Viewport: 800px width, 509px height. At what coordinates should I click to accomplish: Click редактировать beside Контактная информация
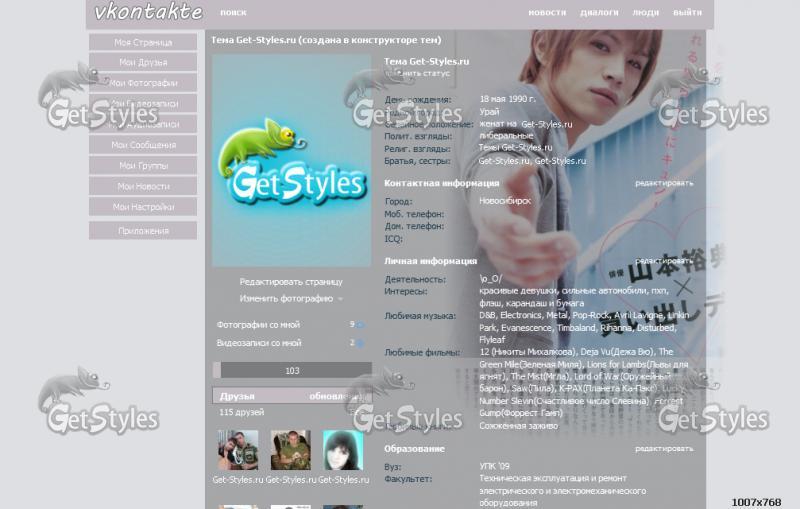[x=664, y=183]
